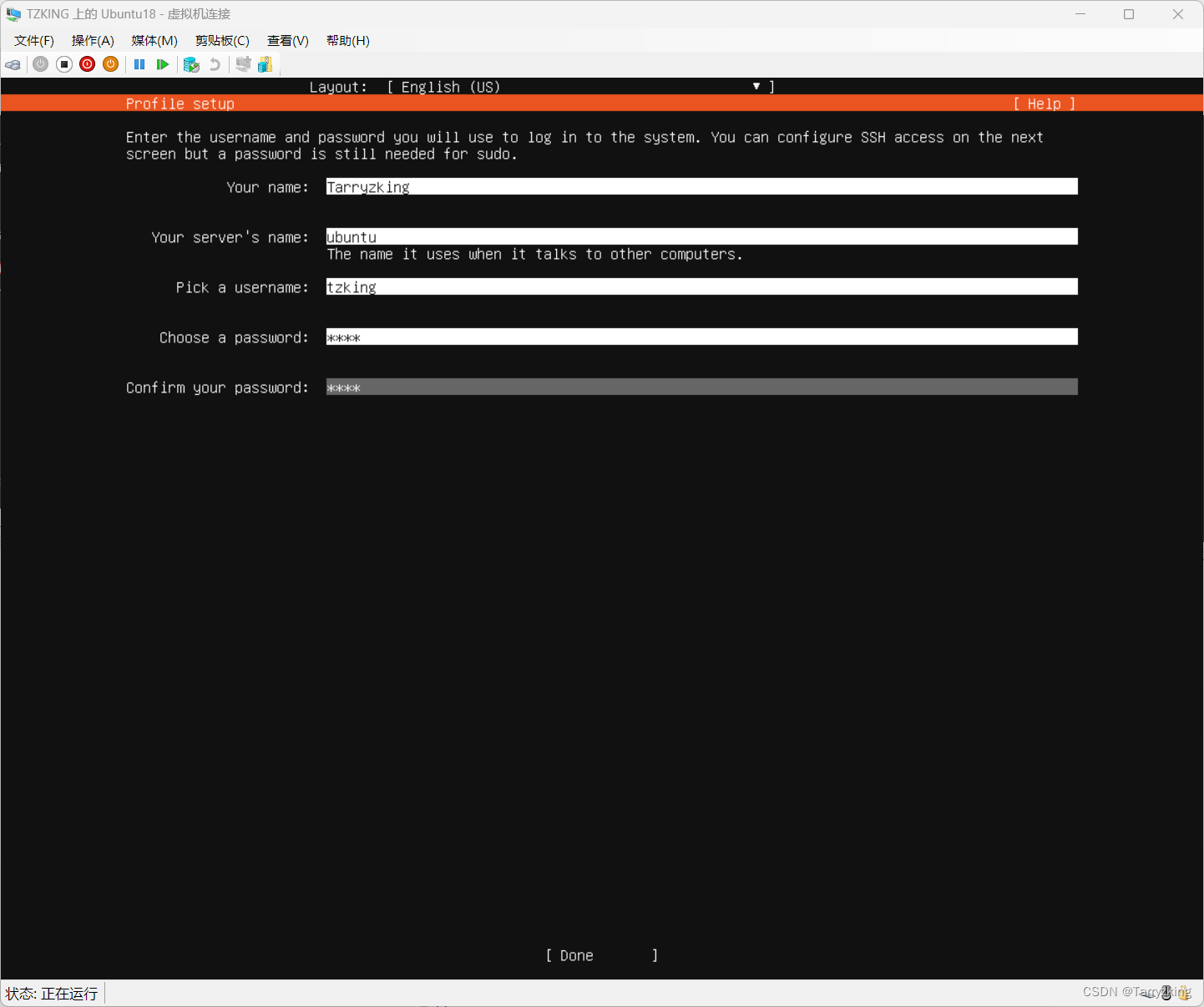Open the 文件(F) menu

34,41
